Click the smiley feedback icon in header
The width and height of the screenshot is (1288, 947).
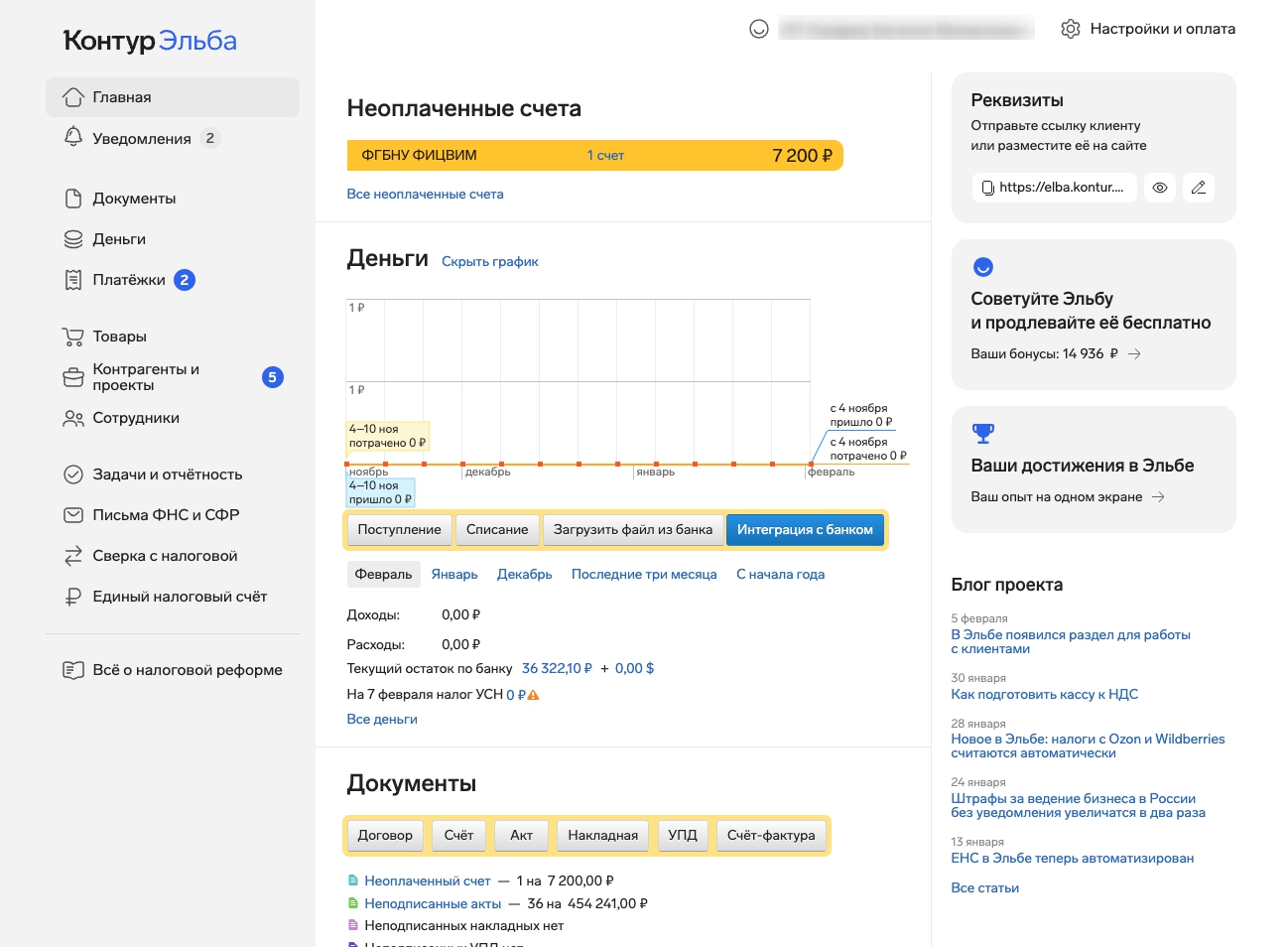coord(759,29)
